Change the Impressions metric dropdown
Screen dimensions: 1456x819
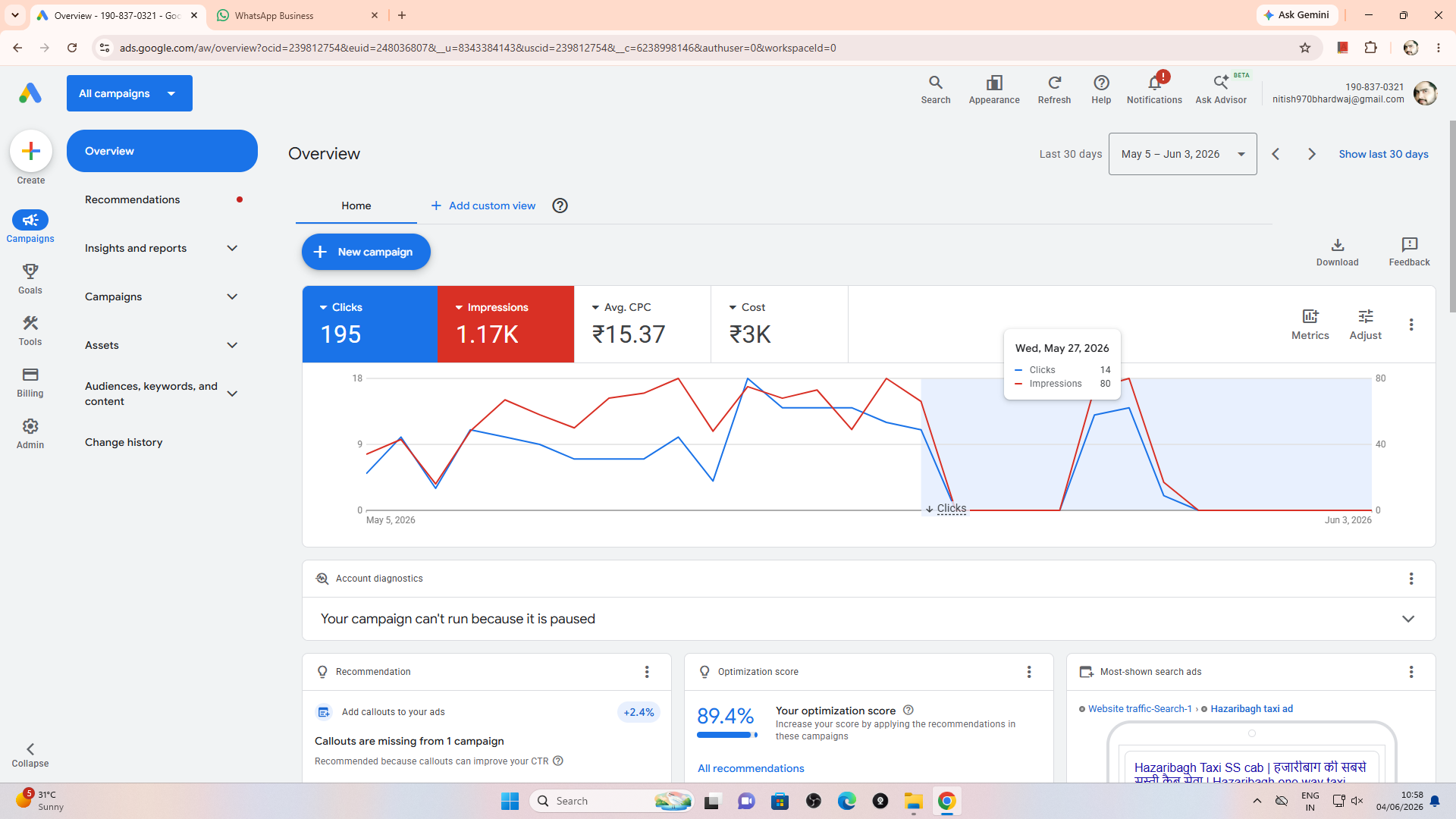491,307
